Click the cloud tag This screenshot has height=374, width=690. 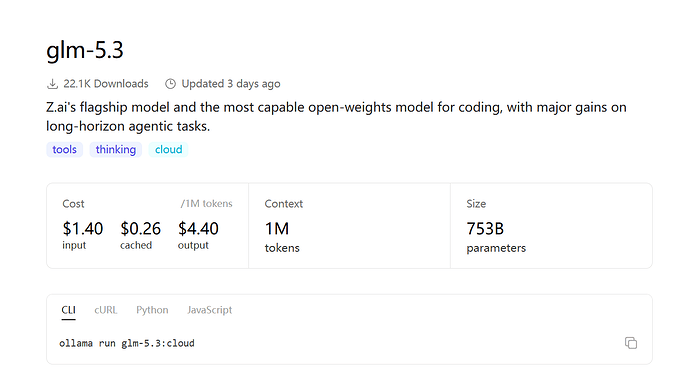click(169, 150)
